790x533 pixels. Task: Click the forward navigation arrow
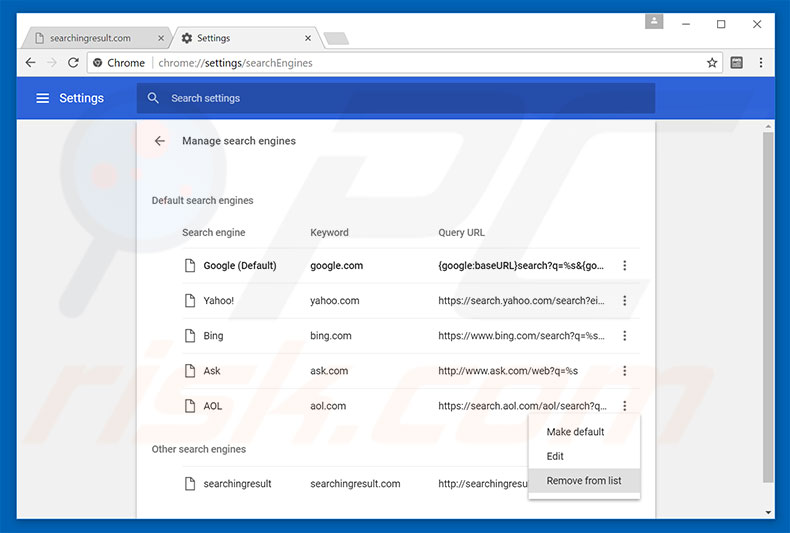pyautogui.click(x=51, y=62)
